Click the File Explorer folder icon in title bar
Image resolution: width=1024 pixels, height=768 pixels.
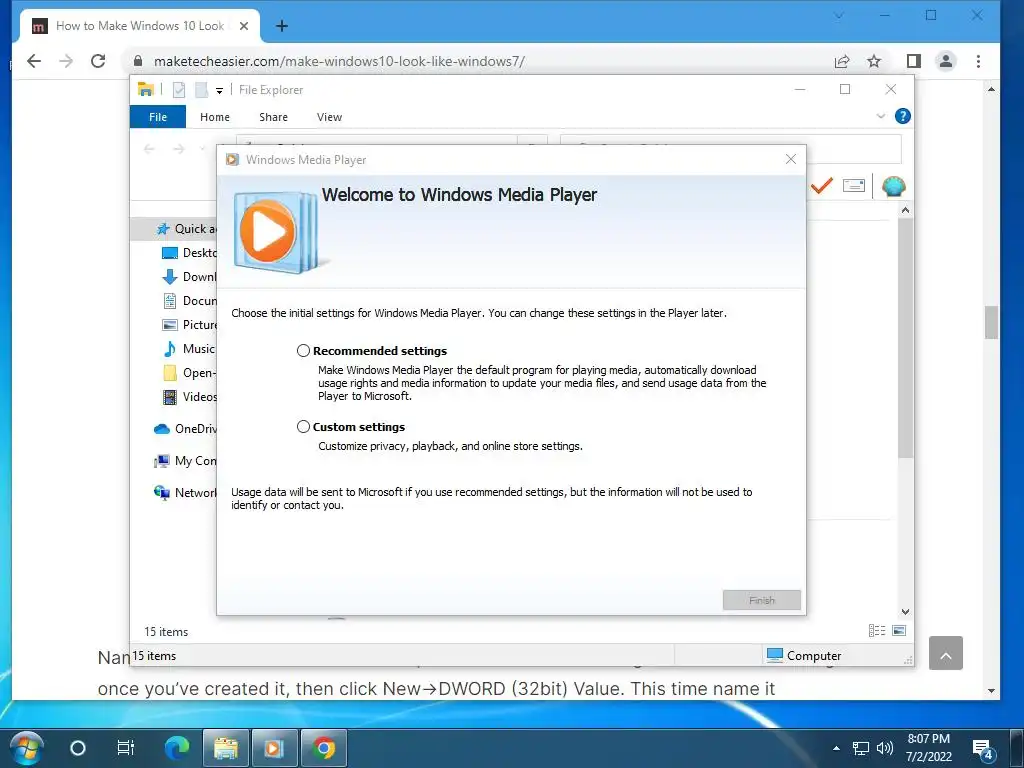(x=146, y=89)
